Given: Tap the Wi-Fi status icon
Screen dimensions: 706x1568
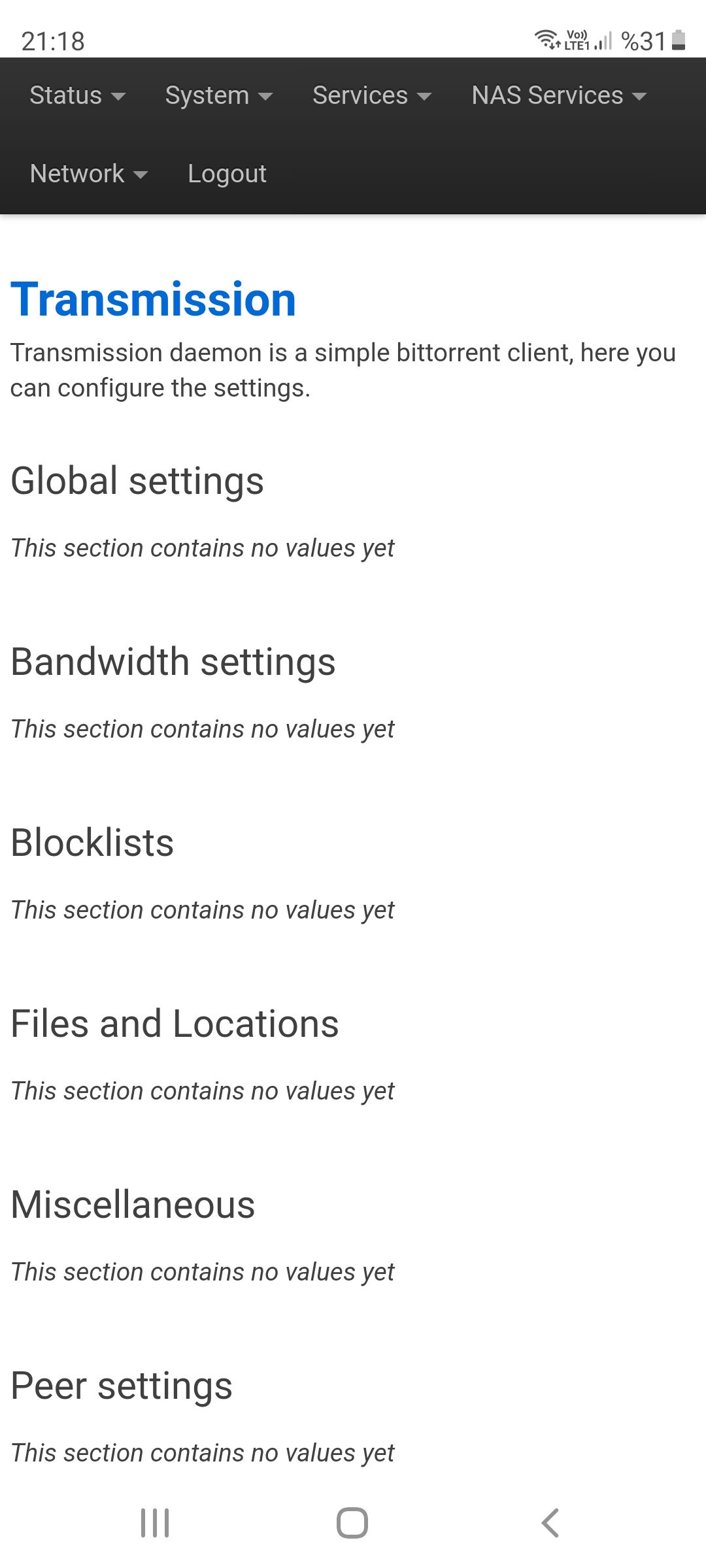Looking at the screenshot, I should (547, 40).
